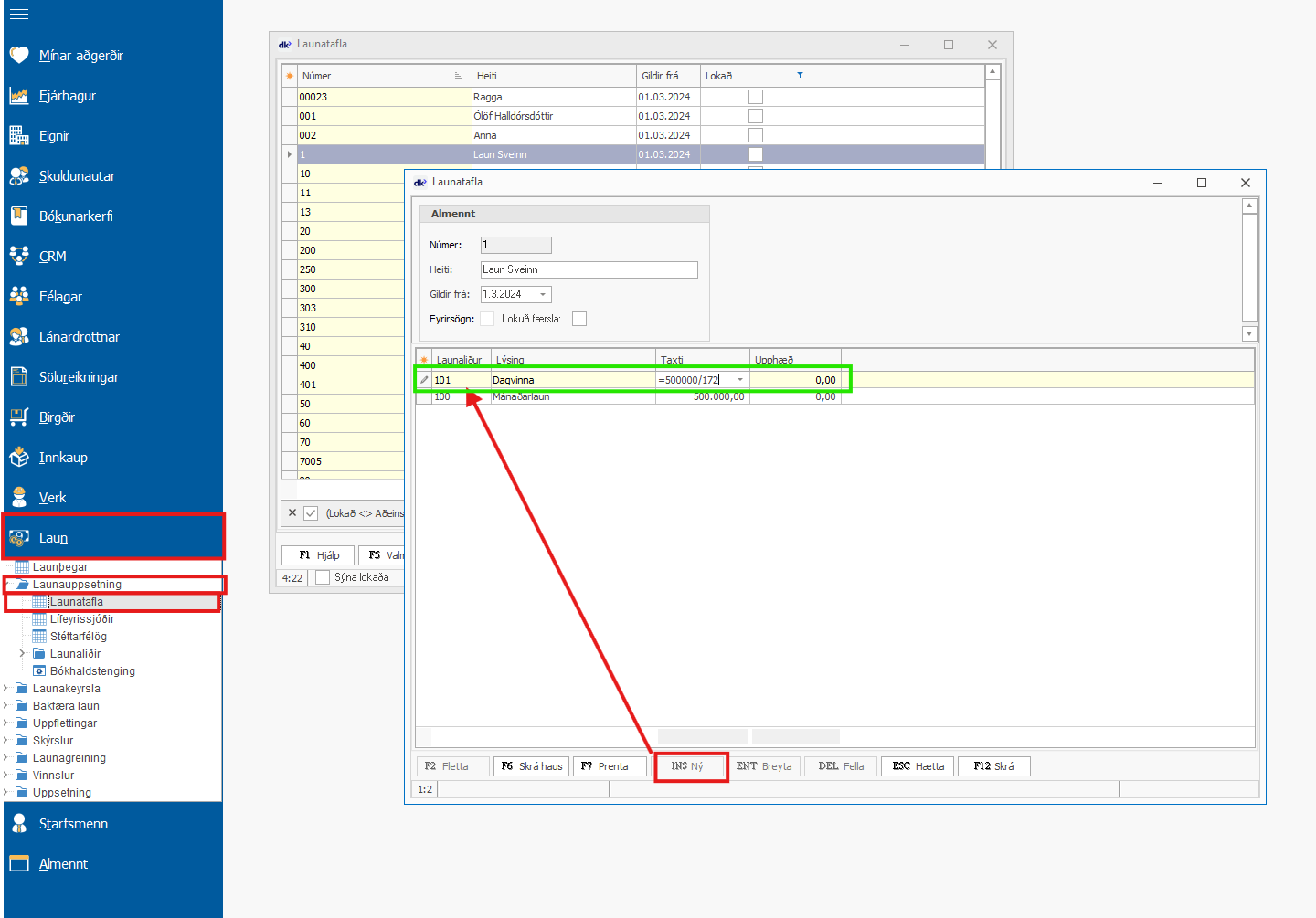Expand the Launaliðir tree folder

pos(22,654)
